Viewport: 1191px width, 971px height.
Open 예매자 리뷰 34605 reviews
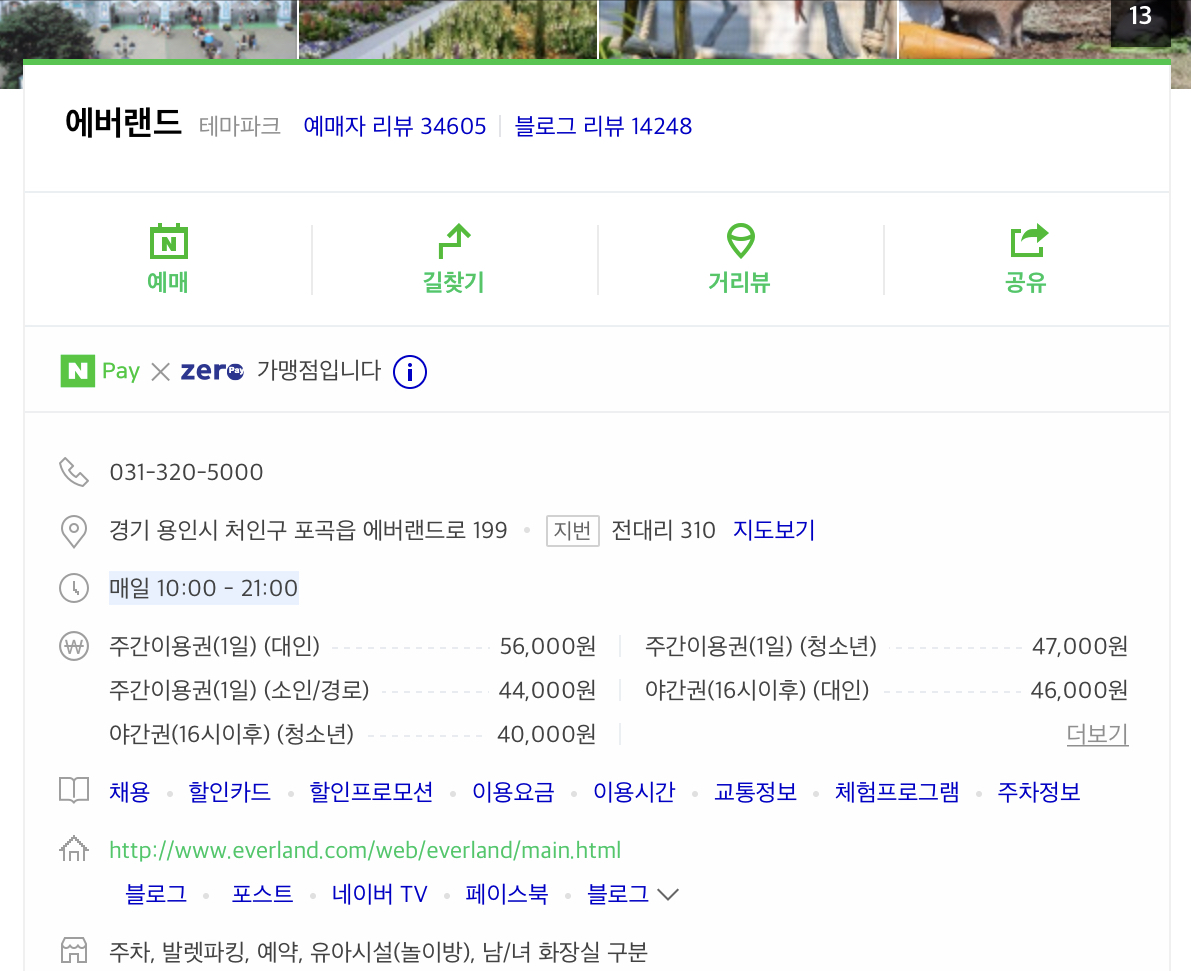394,126
